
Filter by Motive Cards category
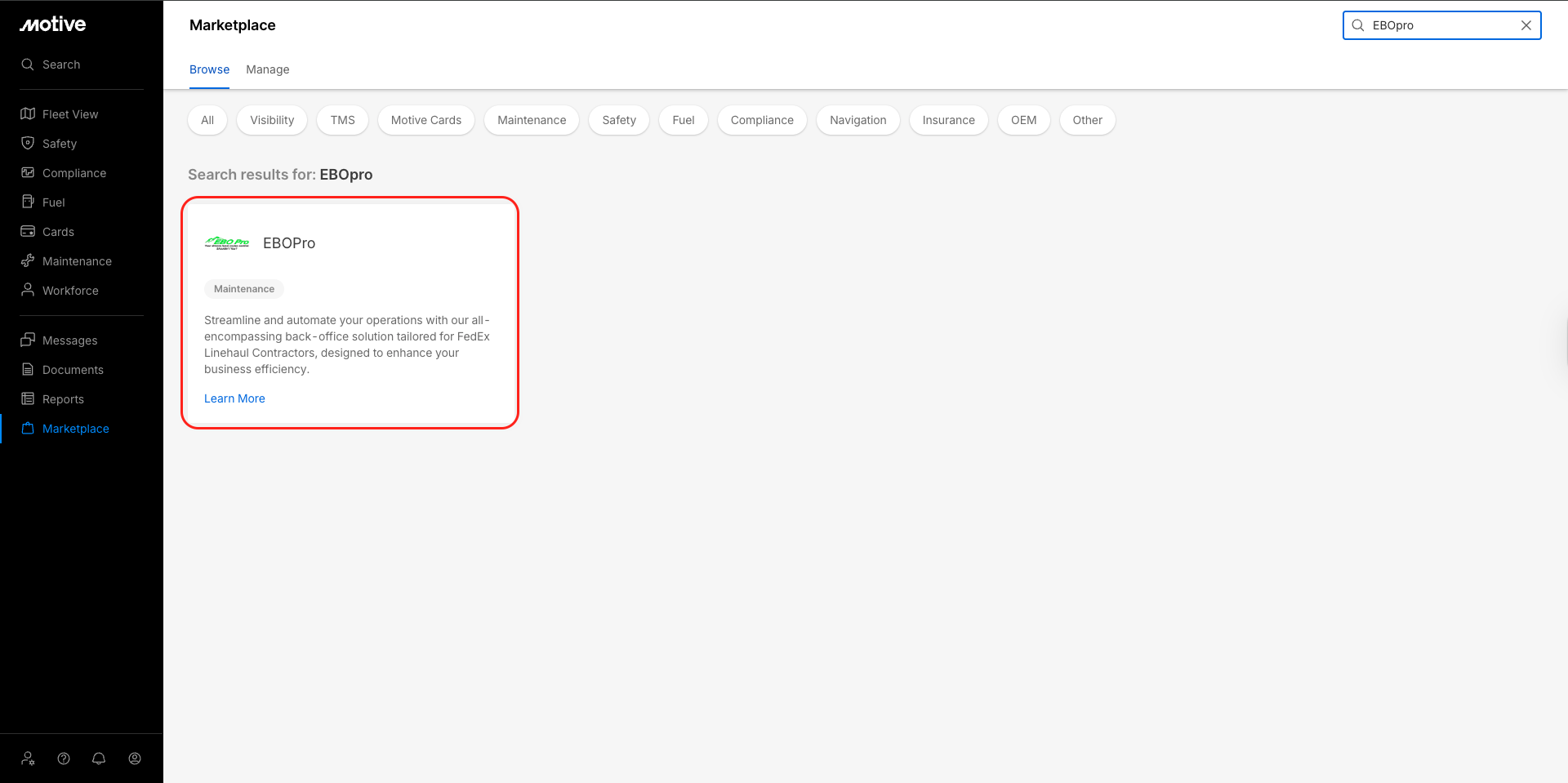(426, 120)
